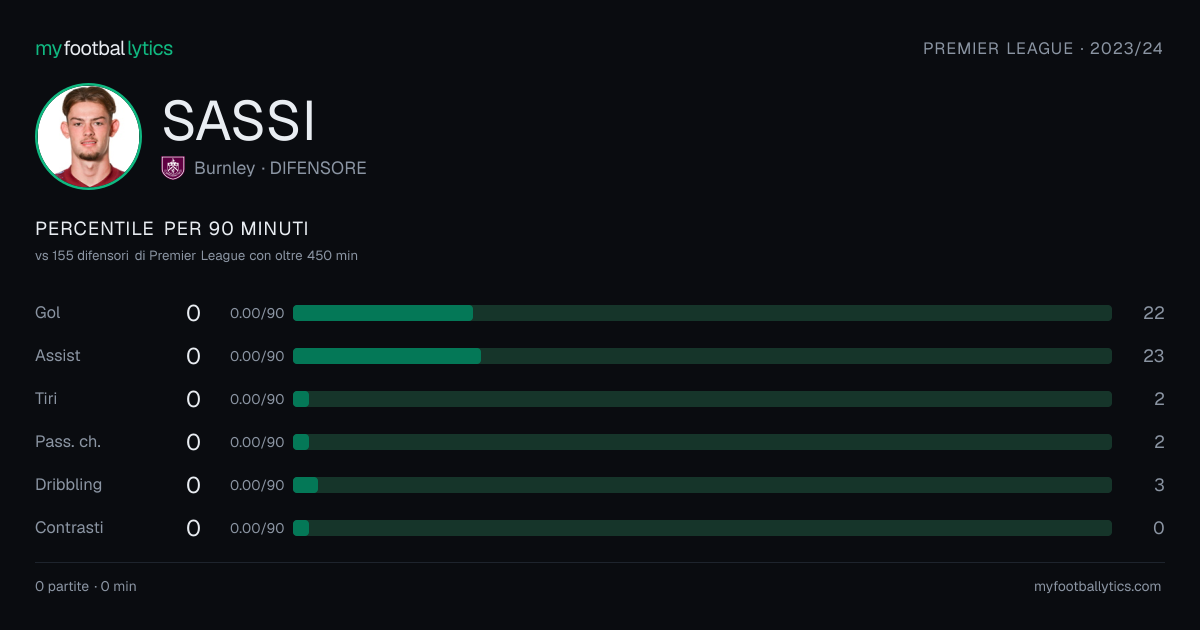The height and width of the screenshot is (630, 1200).
Task: Click the Contrasti row label
Action: tap(69, 528)
